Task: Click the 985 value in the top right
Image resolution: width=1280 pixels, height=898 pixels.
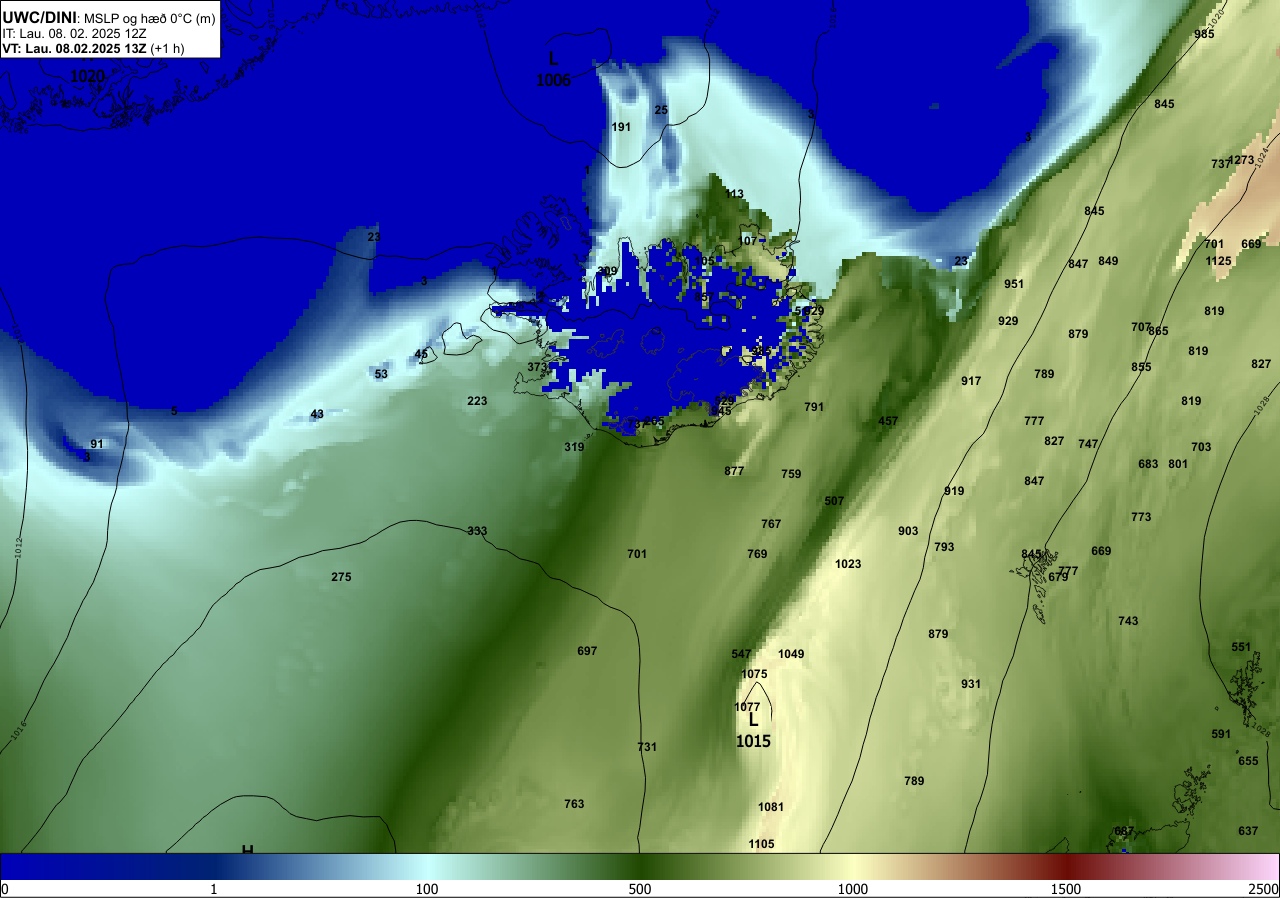Action: 1205,34
